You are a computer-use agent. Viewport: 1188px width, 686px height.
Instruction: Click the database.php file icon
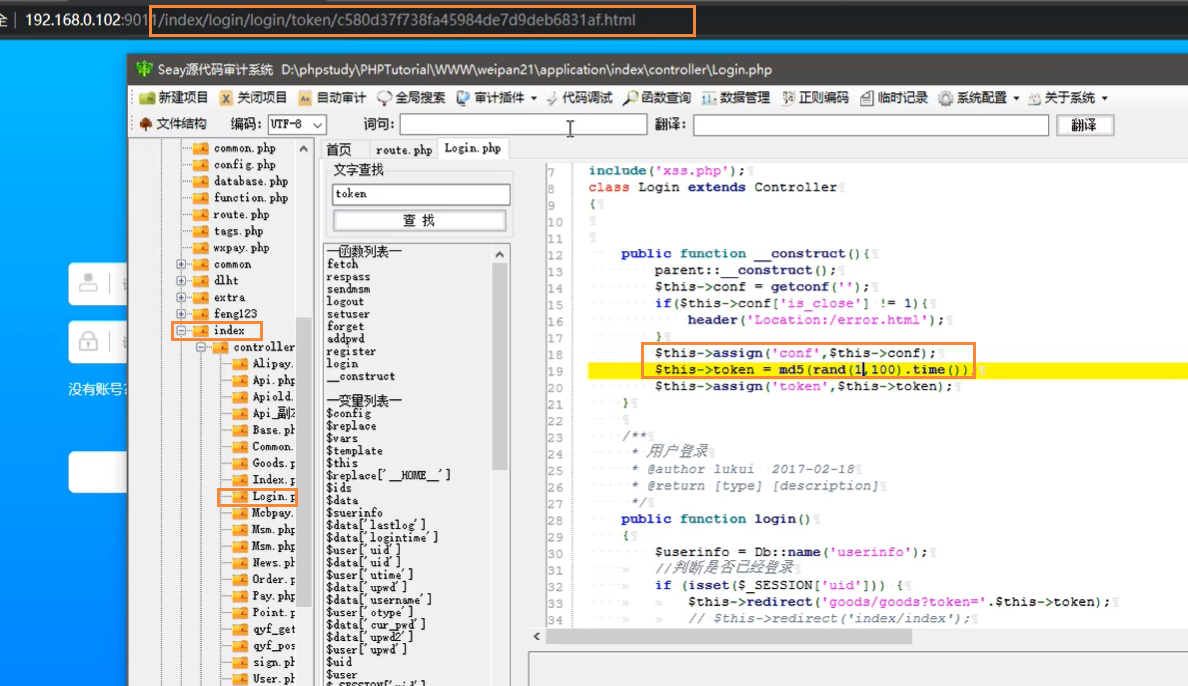click(x=201, y=181)
